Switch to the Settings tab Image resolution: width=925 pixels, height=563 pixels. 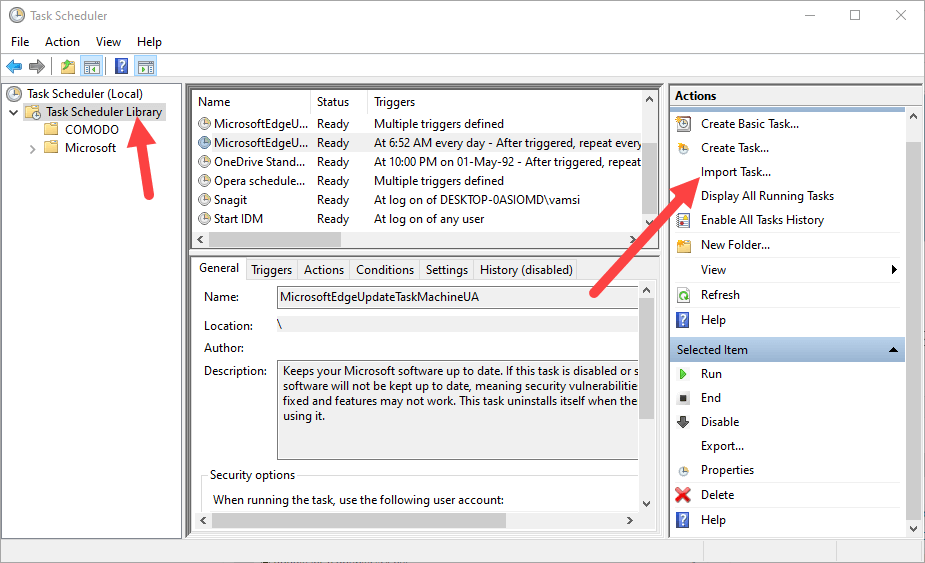pyautogui.click(x=447, y=270)
